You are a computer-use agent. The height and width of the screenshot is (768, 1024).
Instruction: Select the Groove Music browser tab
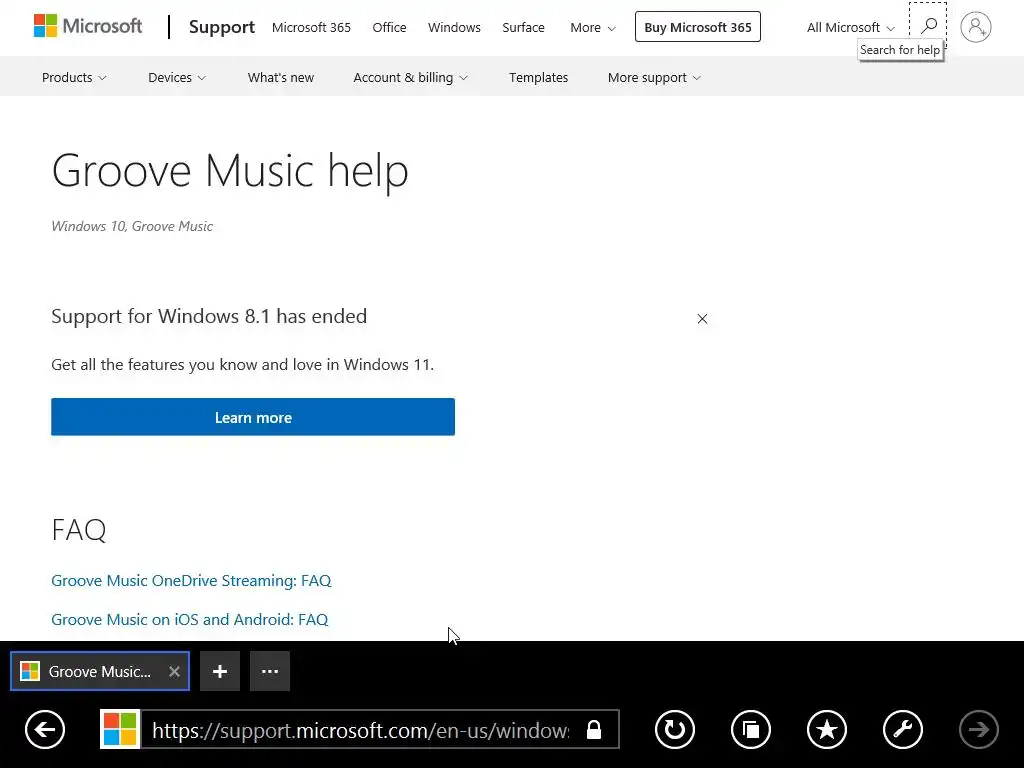click(x=99, y=671)
